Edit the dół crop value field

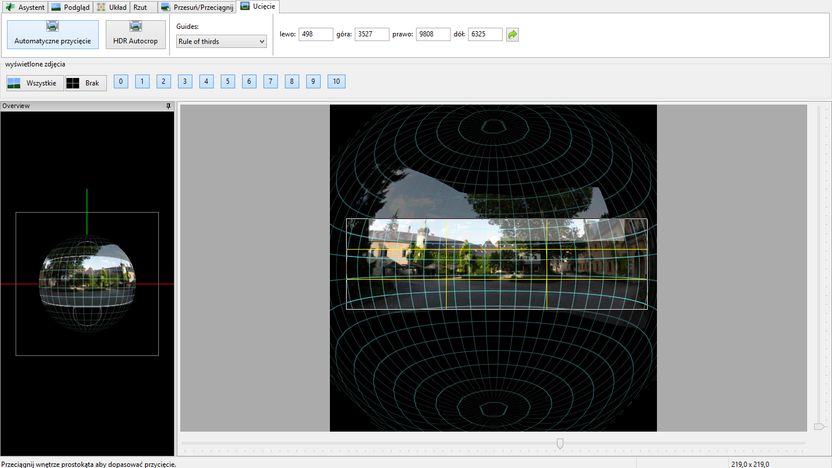click(485, 34)
